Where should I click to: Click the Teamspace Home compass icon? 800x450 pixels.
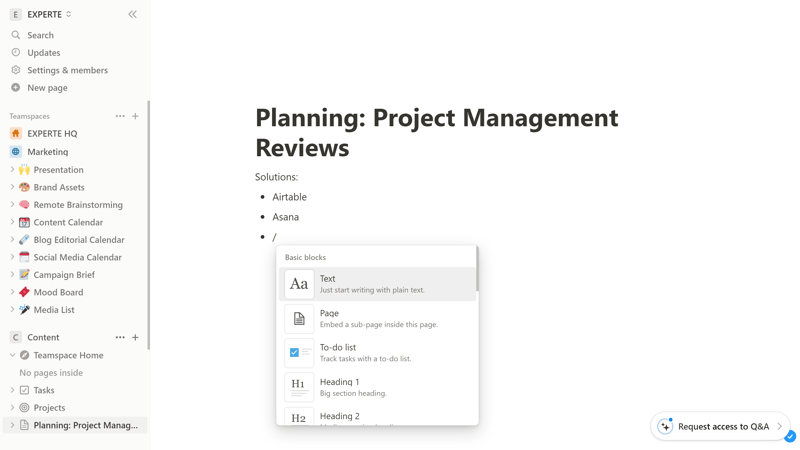click(x=24, y=355)
